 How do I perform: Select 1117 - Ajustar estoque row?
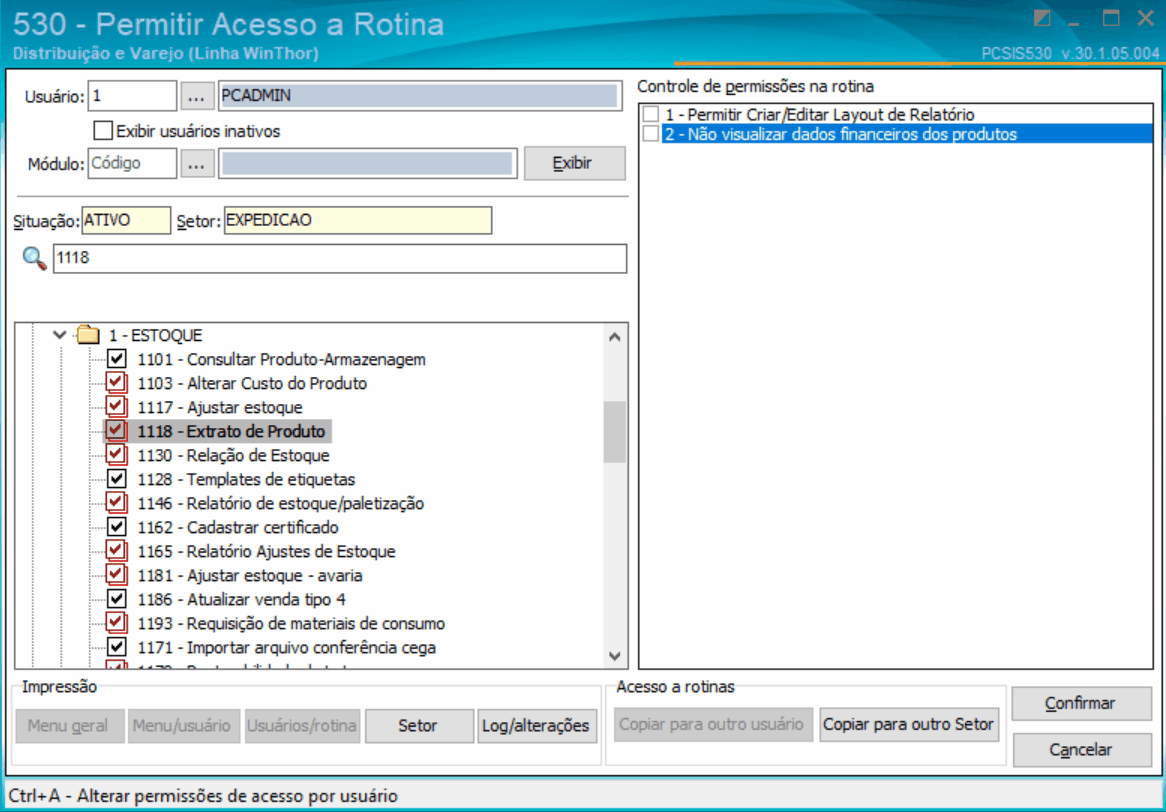click(x=220, y=407)
